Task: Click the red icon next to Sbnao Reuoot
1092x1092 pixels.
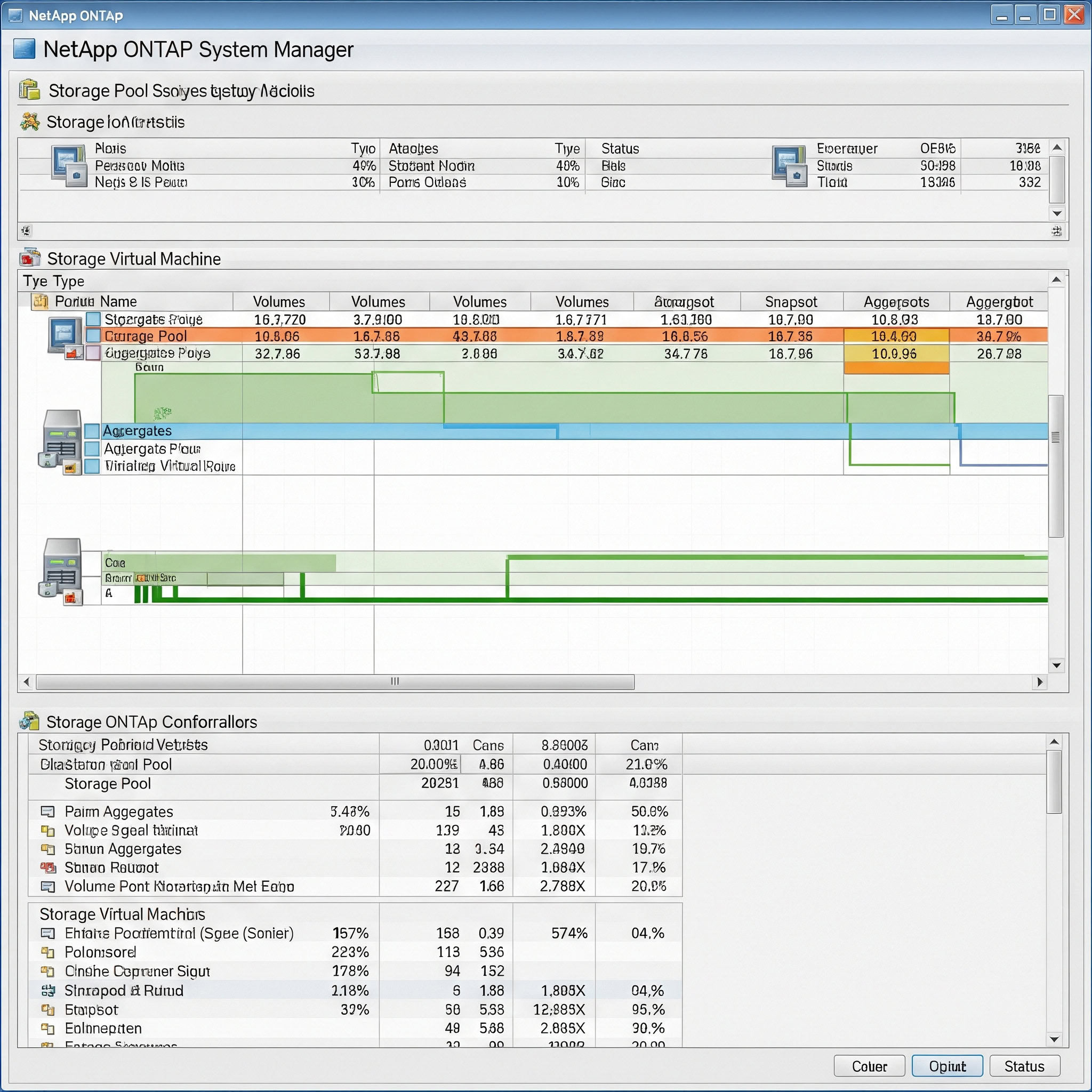Action: pyautogui.click(x=48, y=868)
